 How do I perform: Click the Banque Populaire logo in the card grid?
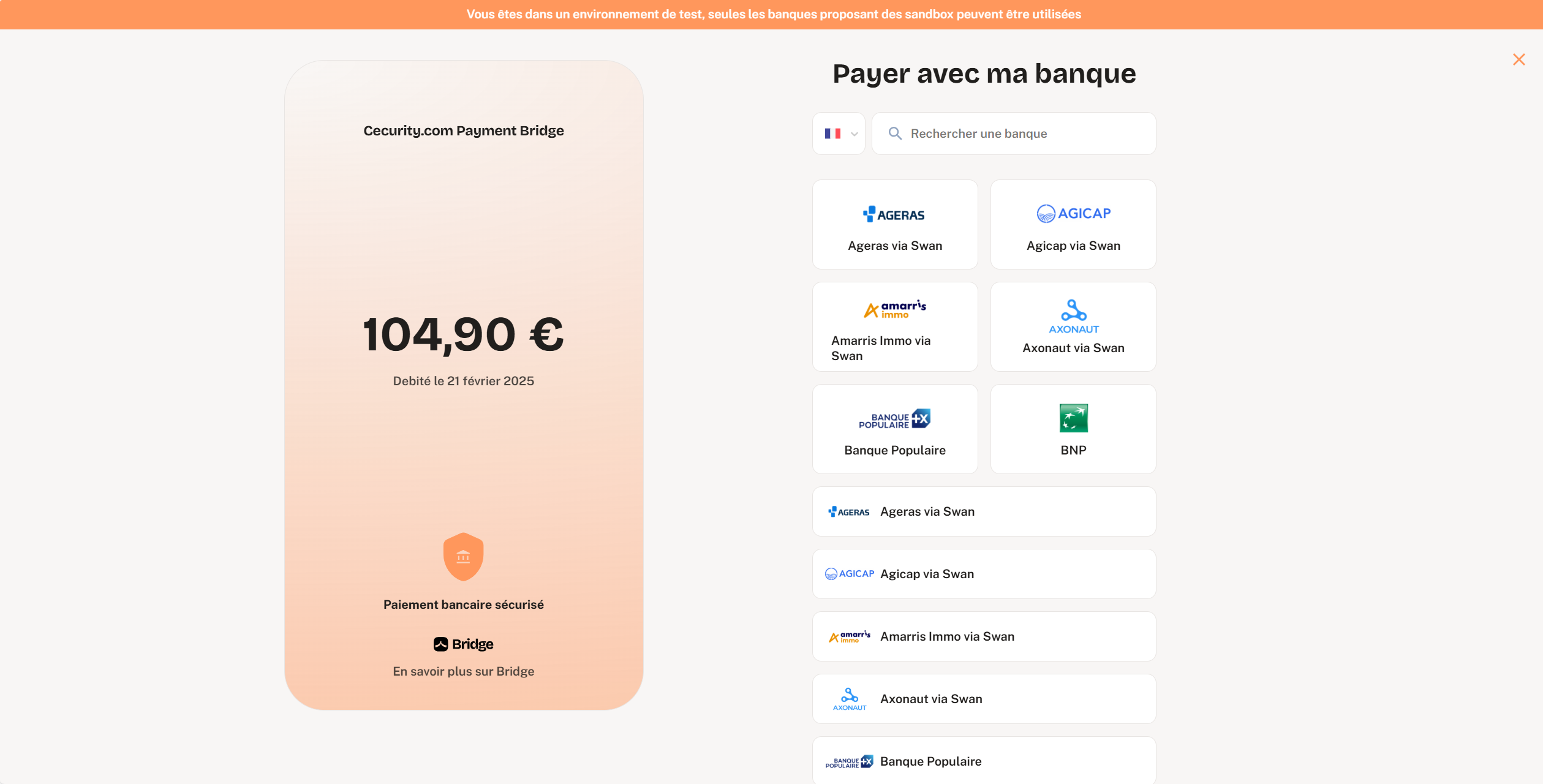pos(895,419)
